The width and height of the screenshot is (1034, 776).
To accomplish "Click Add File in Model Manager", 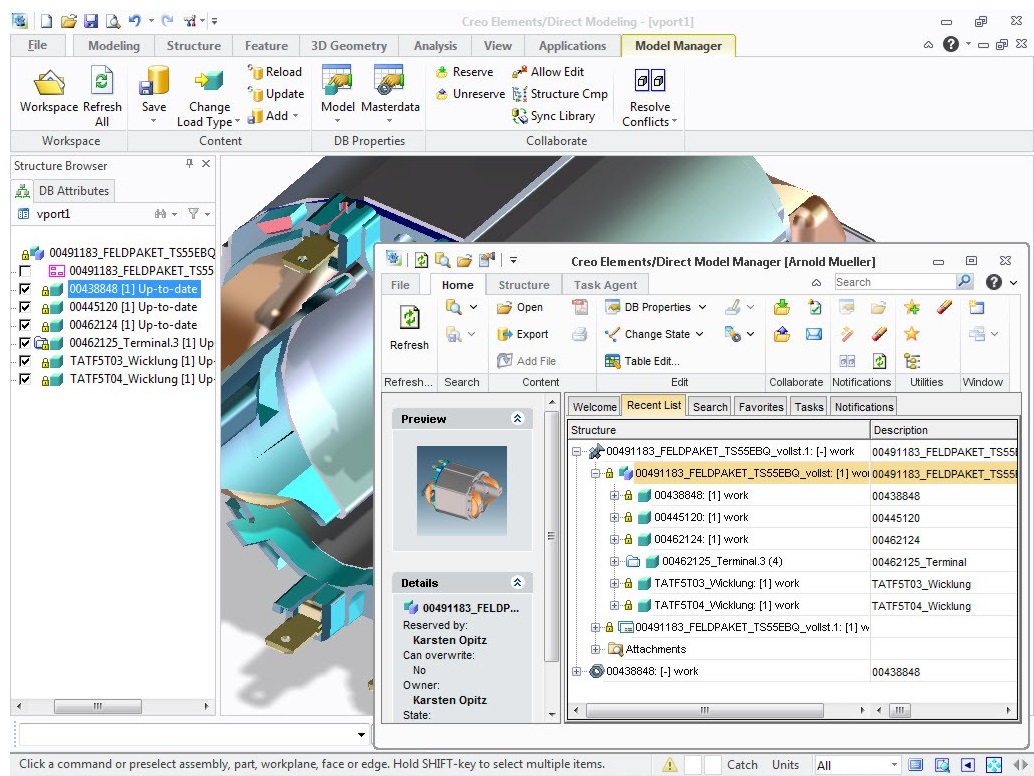I will click(x=527, y=361).
